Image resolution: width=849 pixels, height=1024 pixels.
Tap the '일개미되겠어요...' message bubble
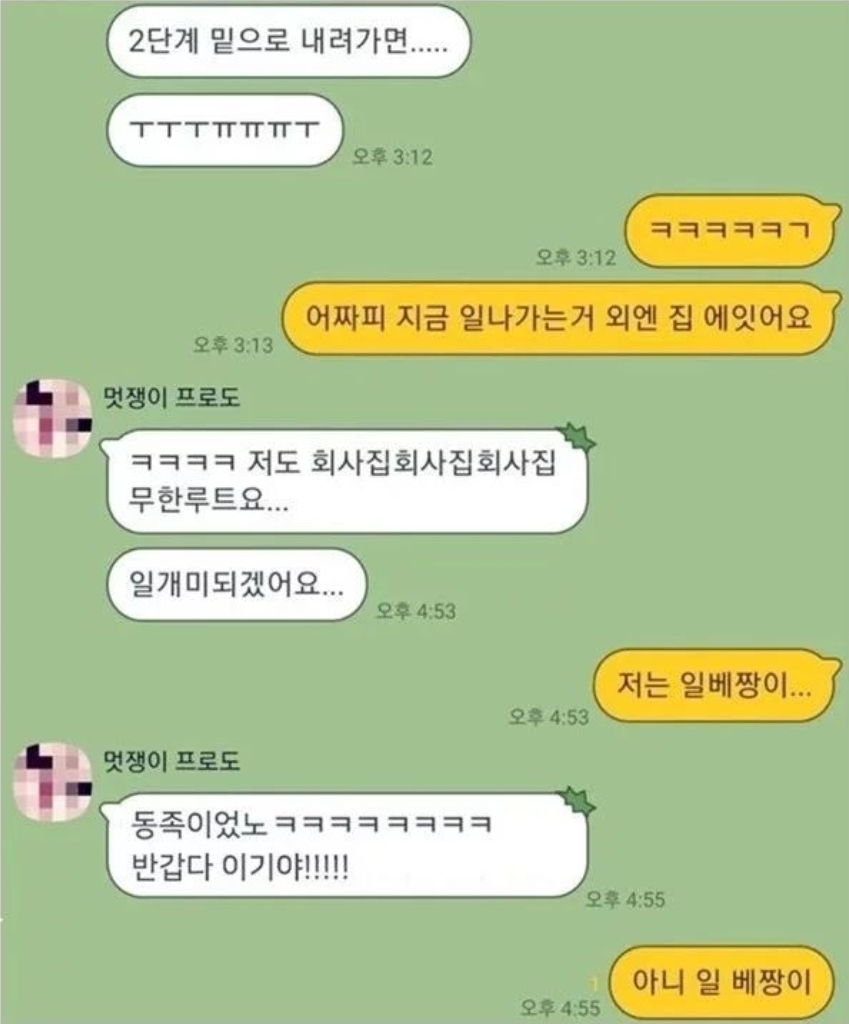coord(237,584)
